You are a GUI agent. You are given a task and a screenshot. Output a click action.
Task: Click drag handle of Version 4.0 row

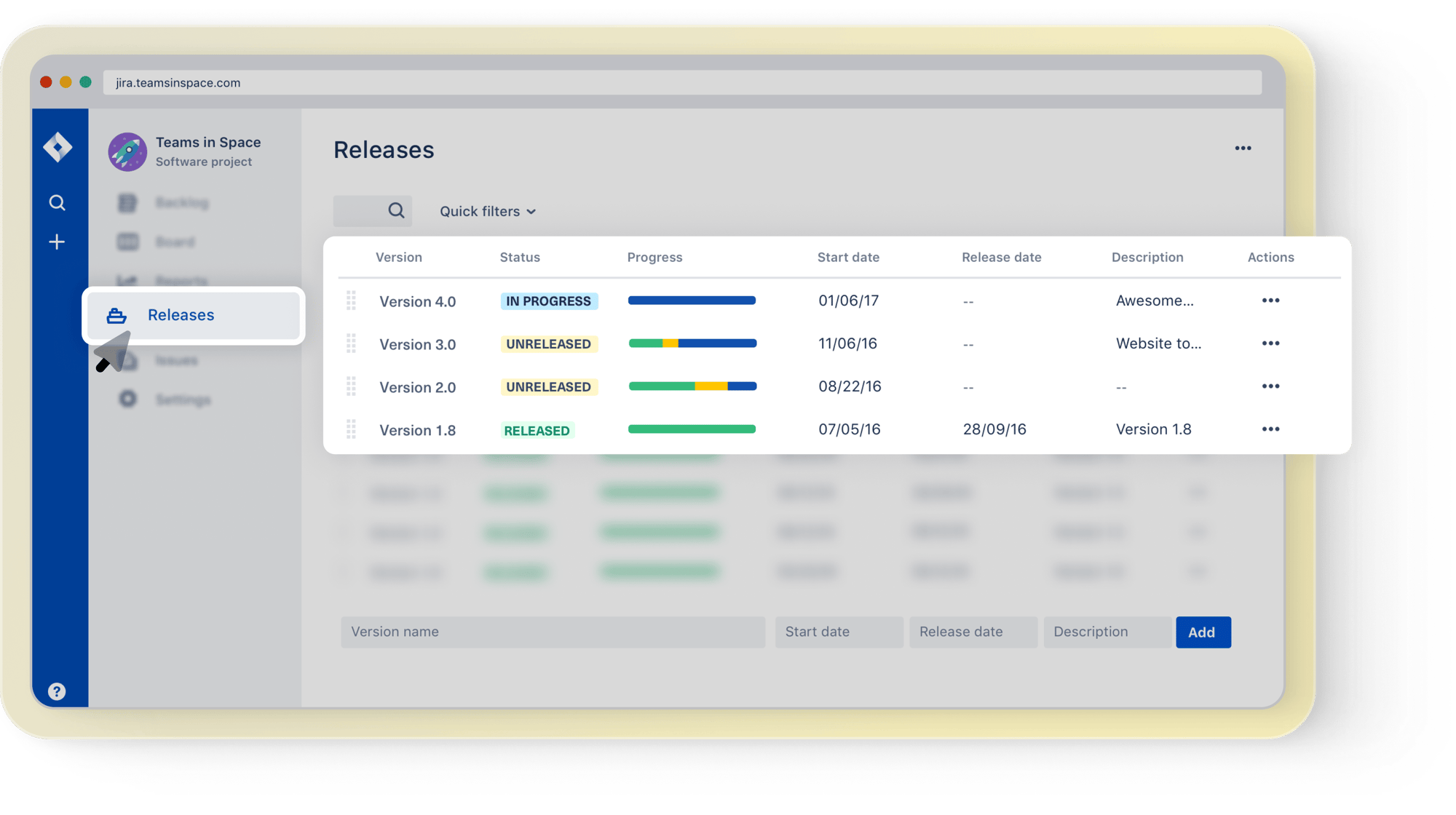[x=351, y=301]
